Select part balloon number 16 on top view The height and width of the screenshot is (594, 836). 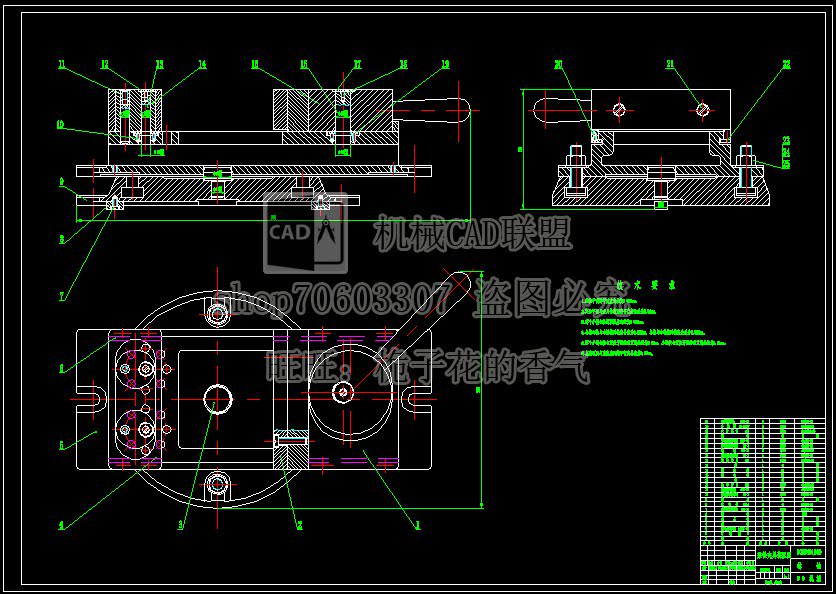(303, 63)
